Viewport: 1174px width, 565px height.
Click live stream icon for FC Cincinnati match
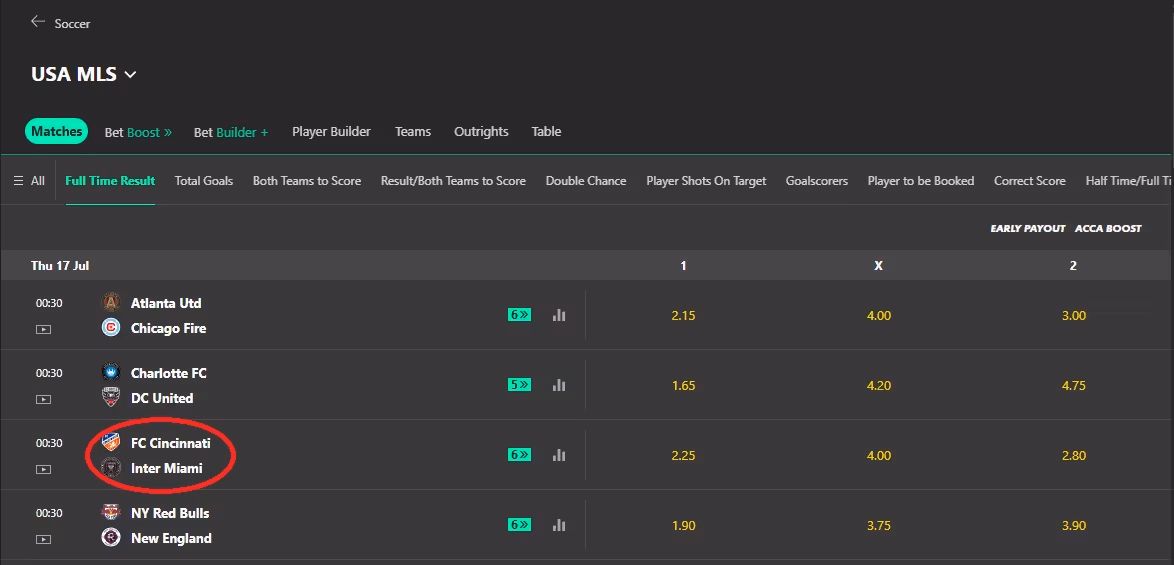[x=43, y=469]
